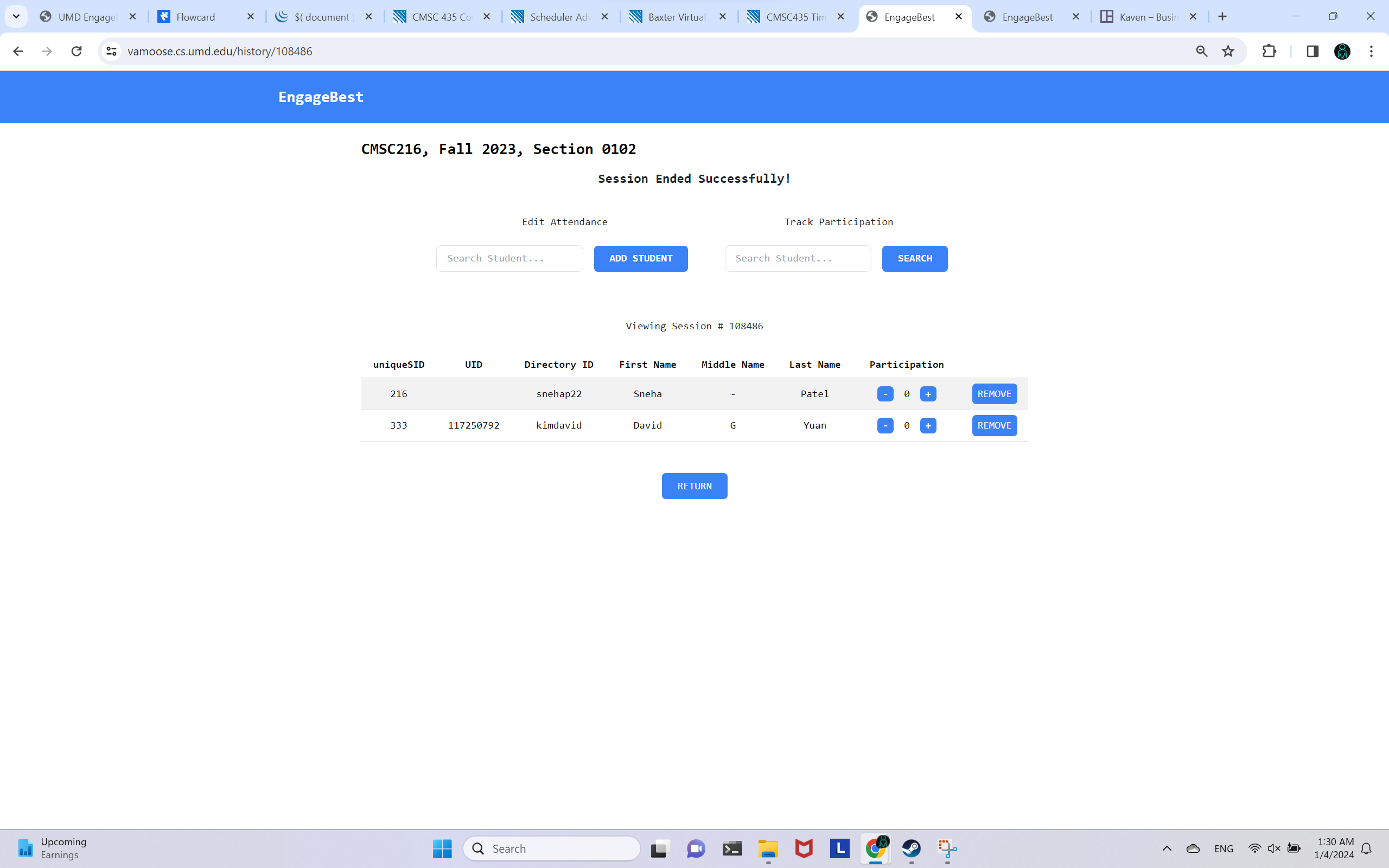Screen dimensions: 1389x868
Task: Click the SEARCH button
Action: (915, 258)
